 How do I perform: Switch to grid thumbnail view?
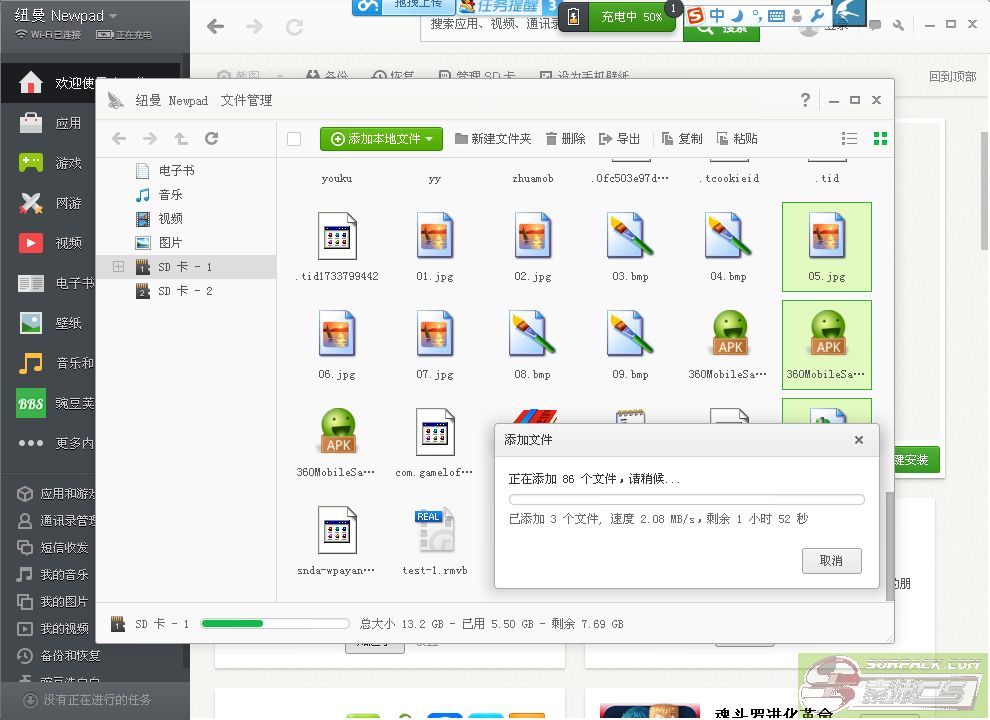[x=880, y=139]
